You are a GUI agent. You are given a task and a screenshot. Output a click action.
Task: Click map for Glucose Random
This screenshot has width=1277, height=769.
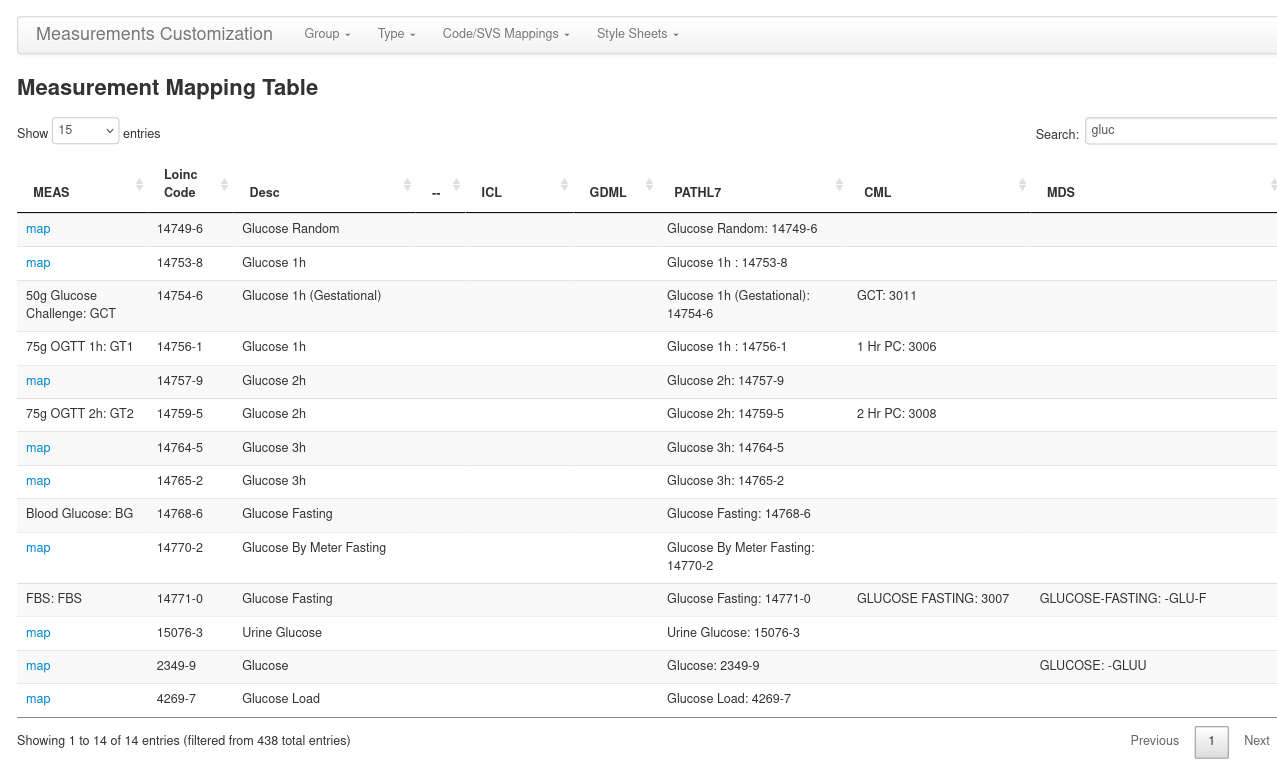[x=38, y=229]
